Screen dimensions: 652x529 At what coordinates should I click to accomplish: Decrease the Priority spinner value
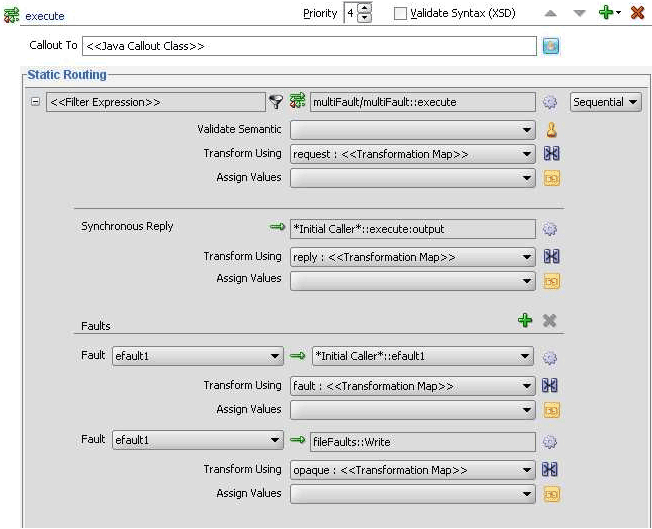tap(365, 17)
